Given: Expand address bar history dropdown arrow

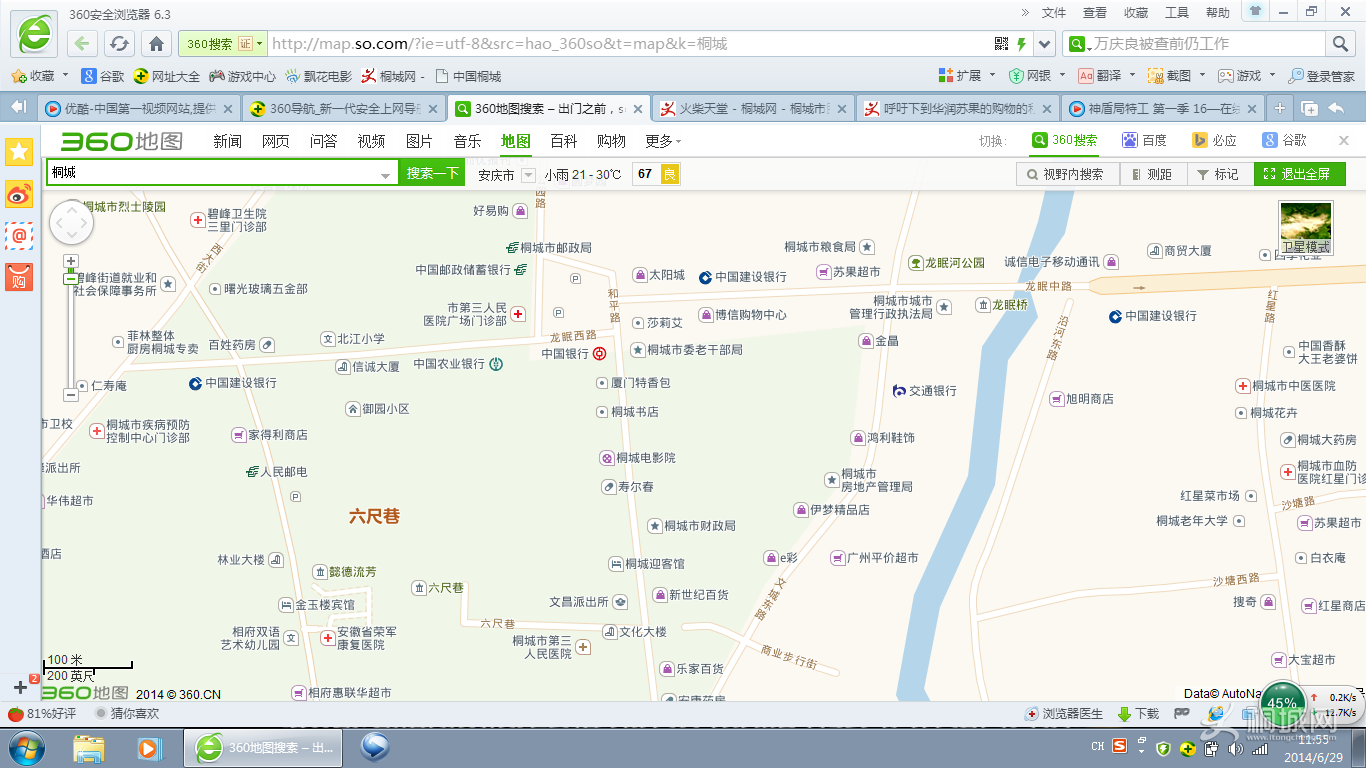Looking at the screenshot, I should (1045, 44).
